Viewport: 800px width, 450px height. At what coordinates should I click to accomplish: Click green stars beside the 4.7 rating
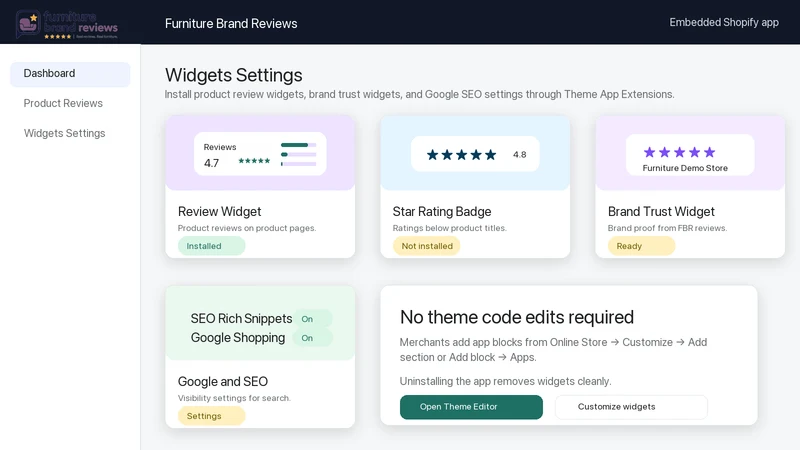254,161
